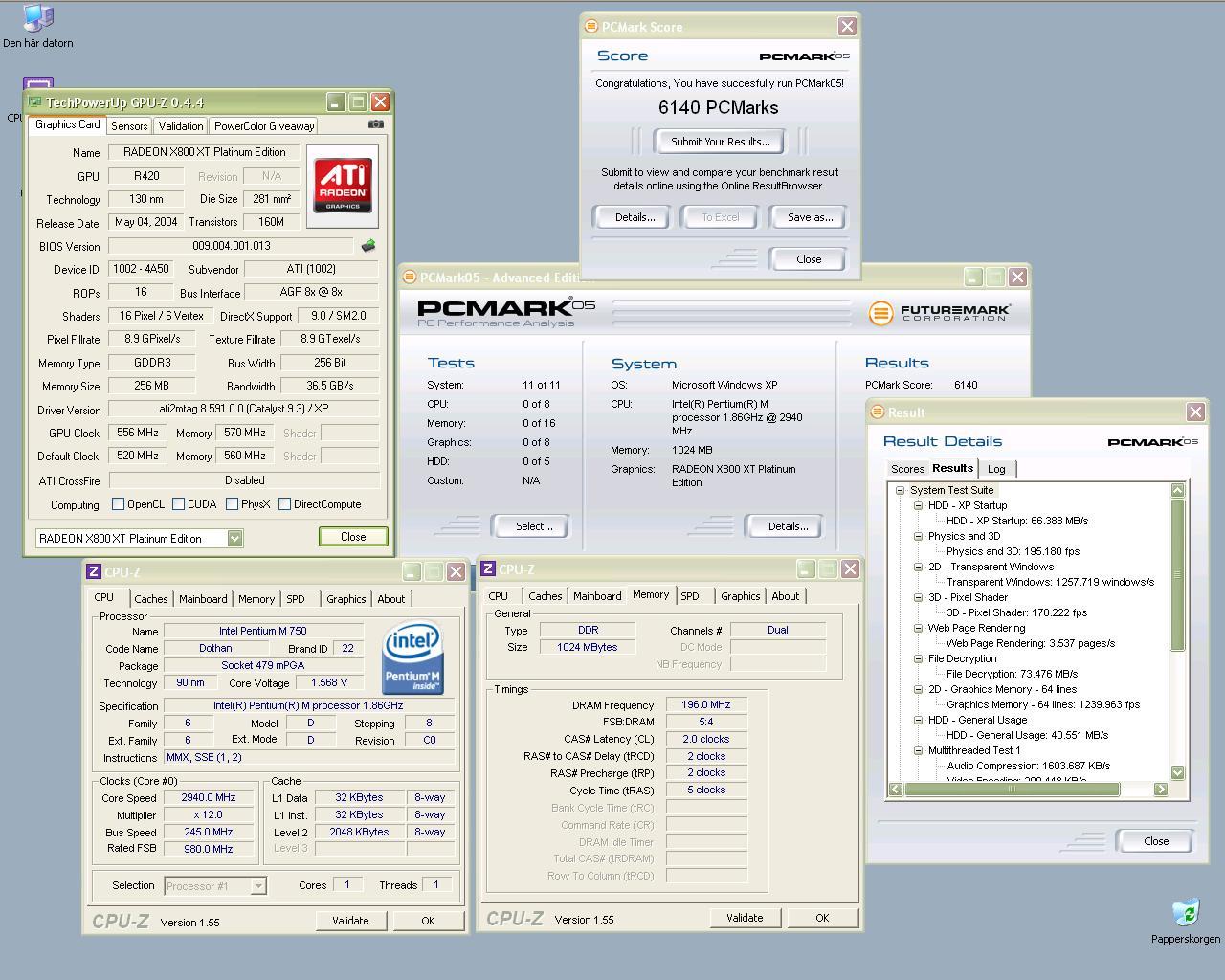
Task: Select File Decryption: 73.476 MB/s row
Action: pos(1012,674)
